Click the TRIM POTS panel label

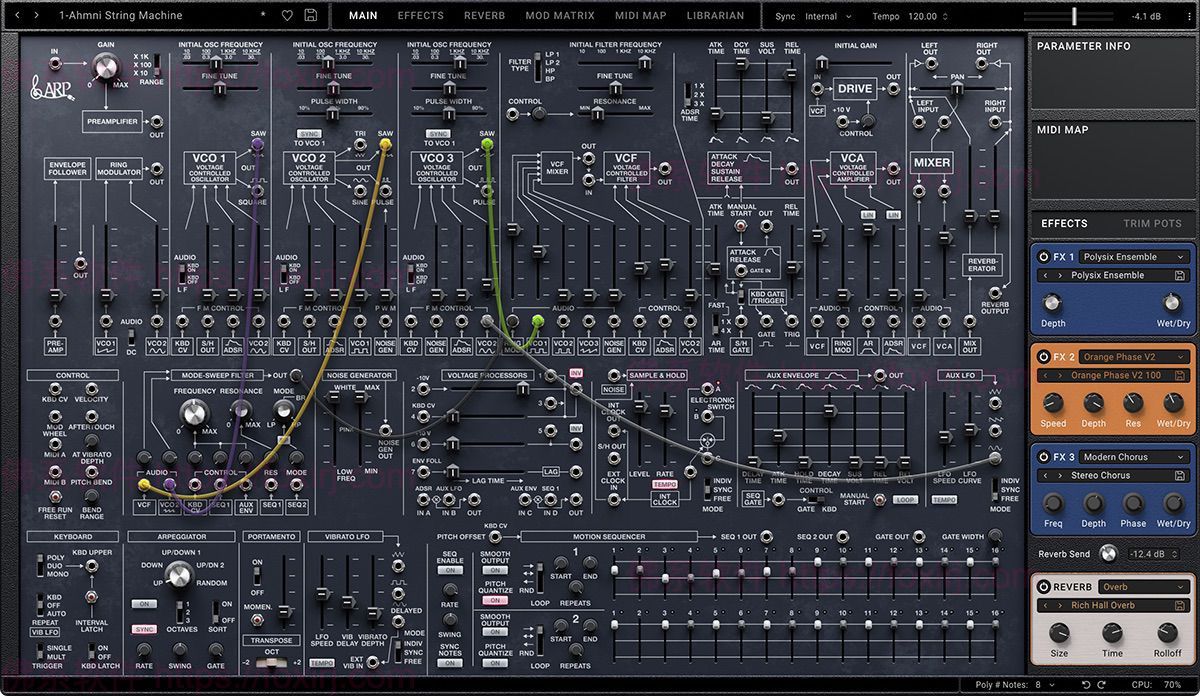[x=1152, y=223]
